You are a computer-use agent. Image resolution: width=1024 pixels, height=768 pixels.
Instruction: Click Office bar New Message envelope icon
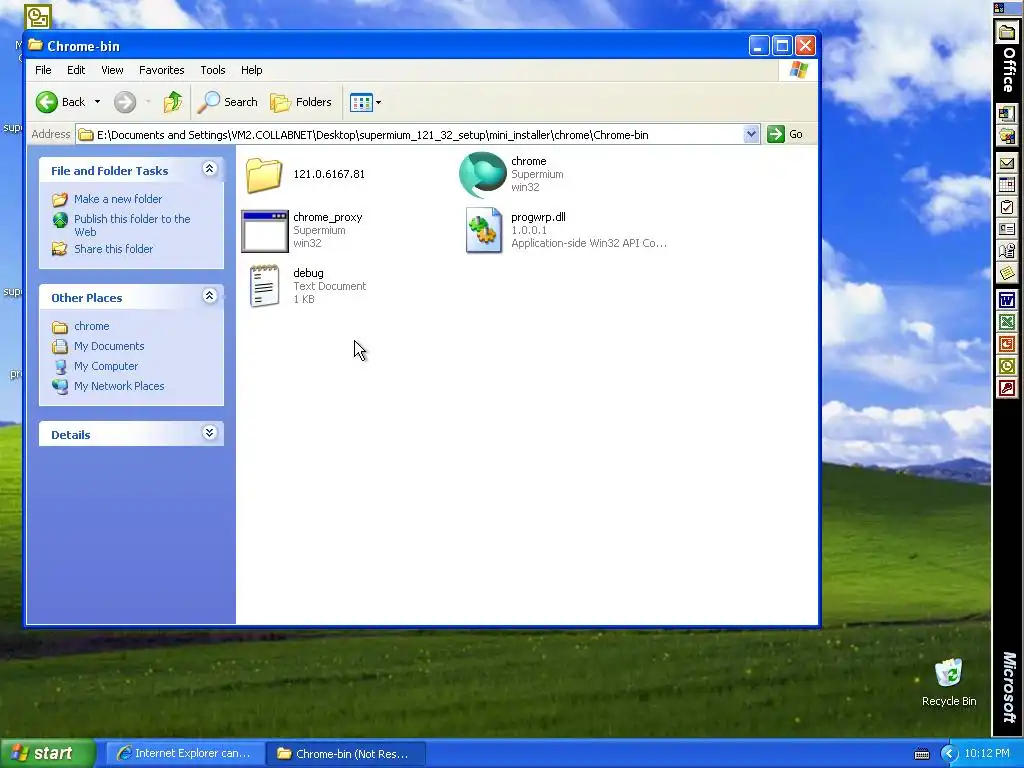pyautogui.click(x=1006, y=163)
